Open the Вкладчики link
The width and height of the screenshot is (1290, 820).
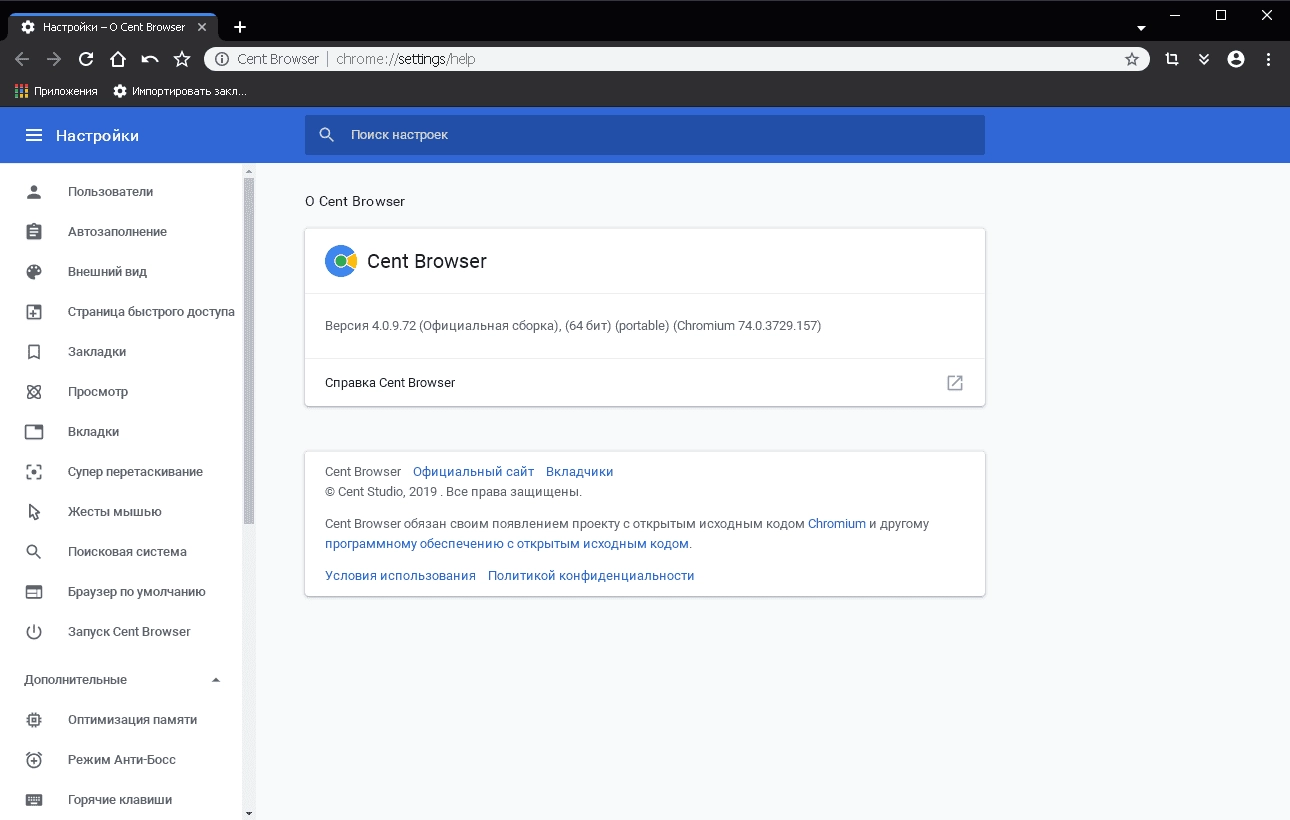pyautogui.click(x=579, y=471)
